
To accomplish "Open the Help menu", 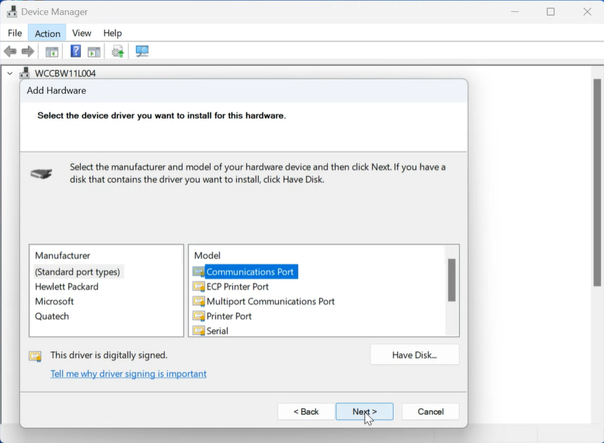I will coord(112,33).
